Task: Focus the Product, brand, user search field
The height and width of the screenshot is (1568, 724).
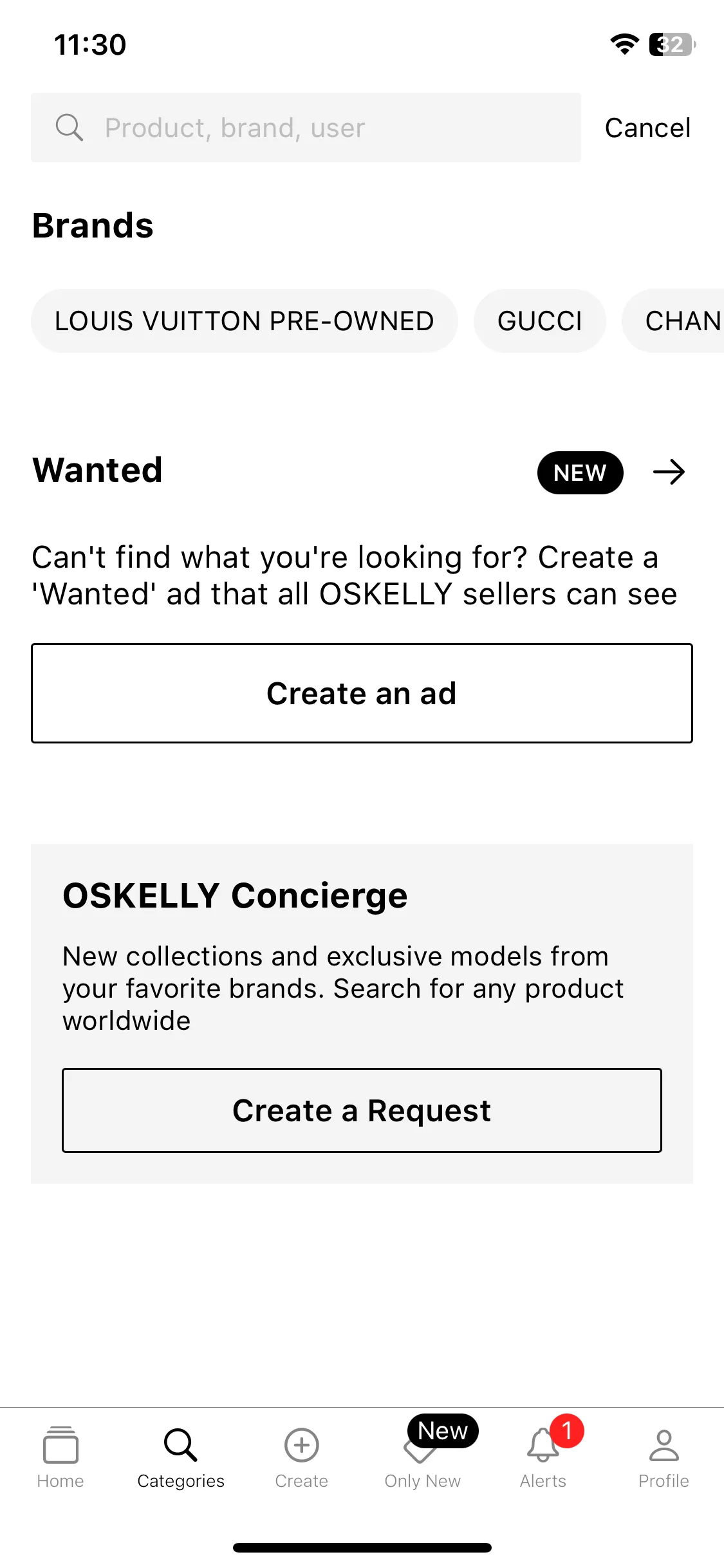Action: [306, 127]
